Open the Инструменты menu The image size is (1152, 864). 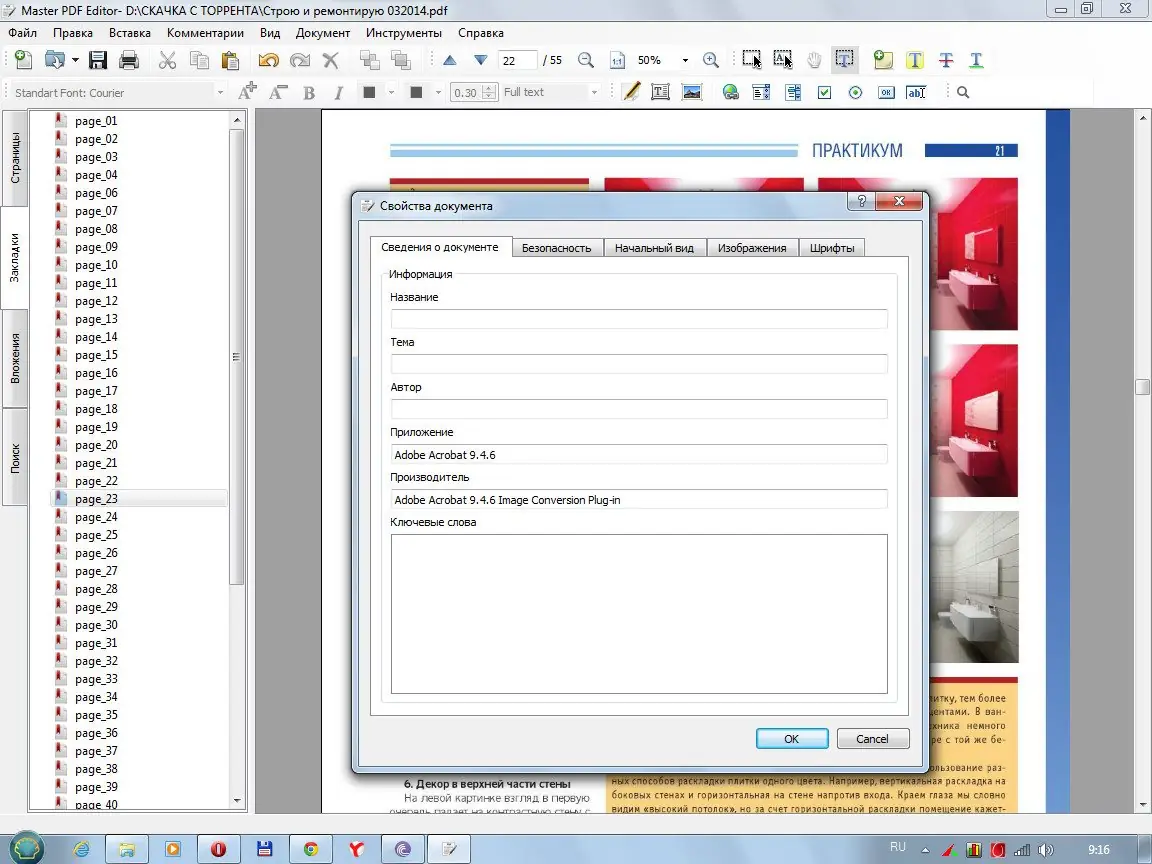tap(404, 33)
